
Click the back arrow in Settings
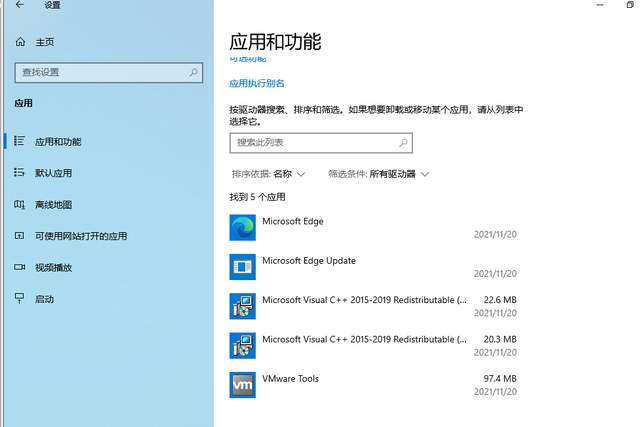pyautogui.click(x=19, y=4)
